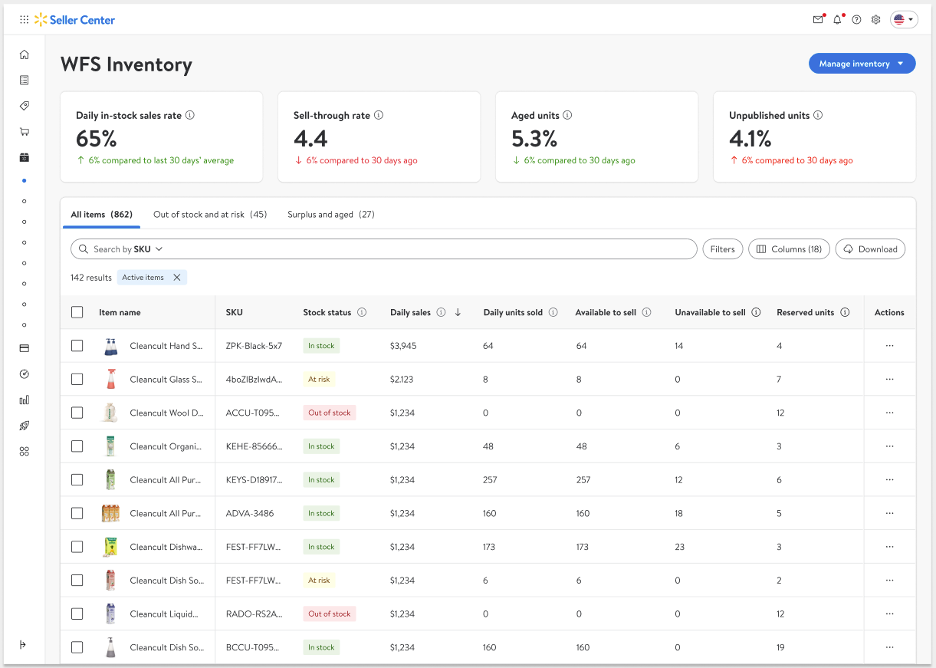This screenshot has width=936, height=668.
Task: Open actions menu for KEHE-85666 row
Action: coord(889,446)
